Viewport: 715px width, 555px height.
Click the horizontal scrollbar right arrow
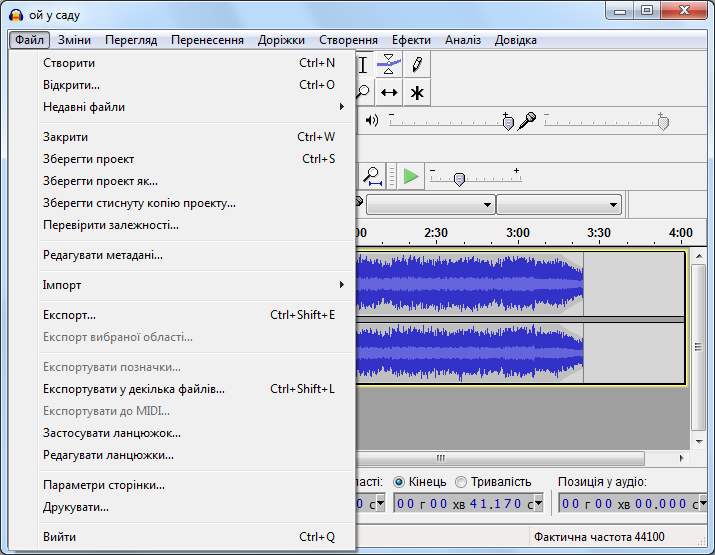(681, 458)
